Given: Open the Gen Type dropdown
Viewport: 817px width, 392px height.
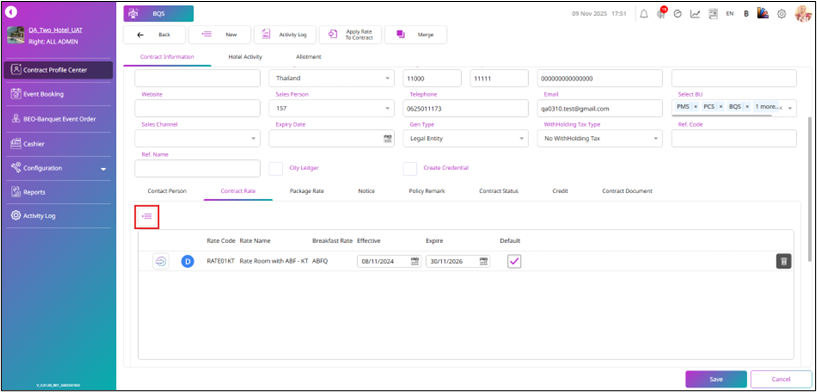Looking at the screenshot, I should coord(466,139).
